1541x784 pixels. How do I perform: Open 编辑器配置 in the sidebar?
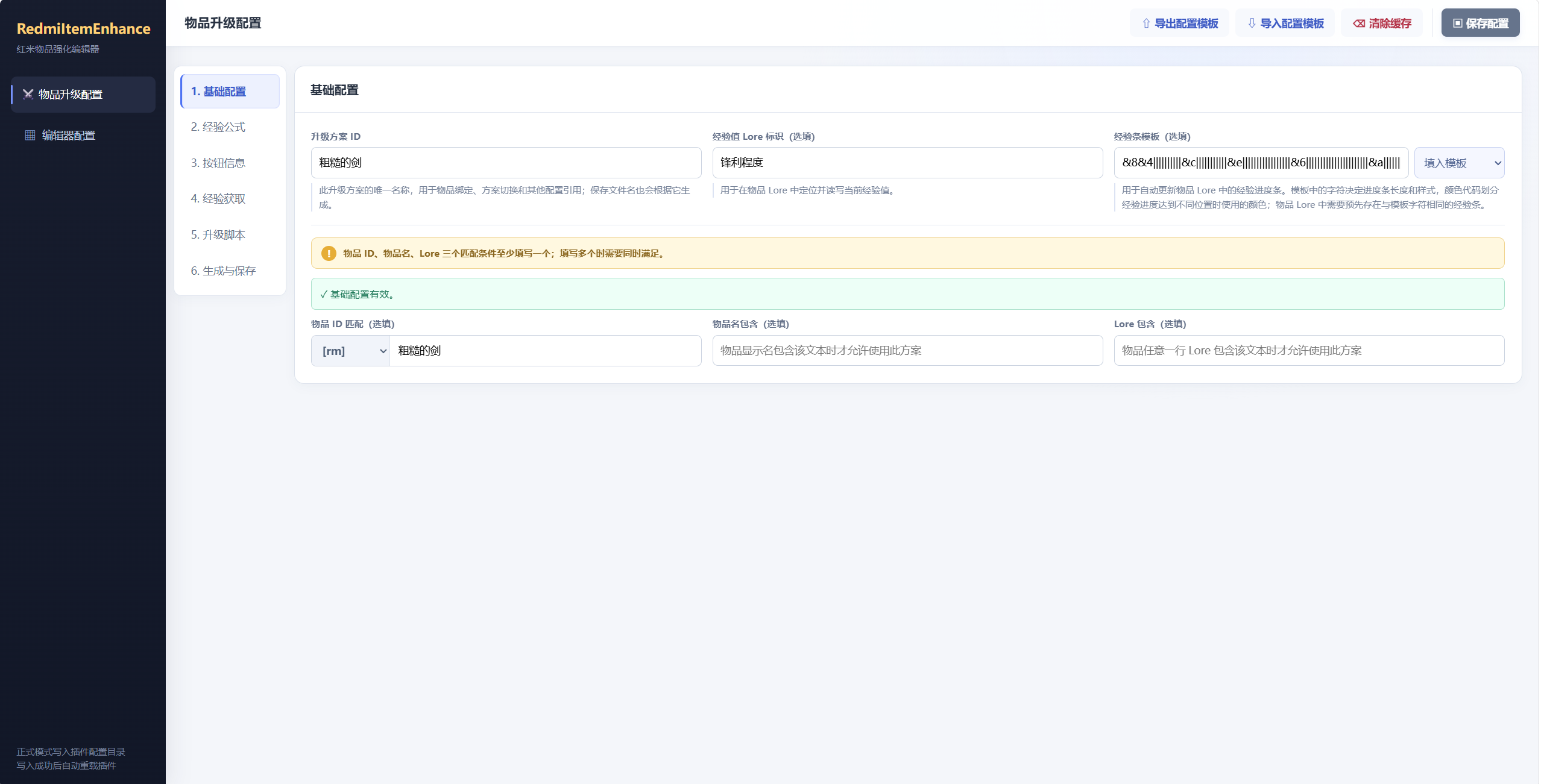coord(83,135)
